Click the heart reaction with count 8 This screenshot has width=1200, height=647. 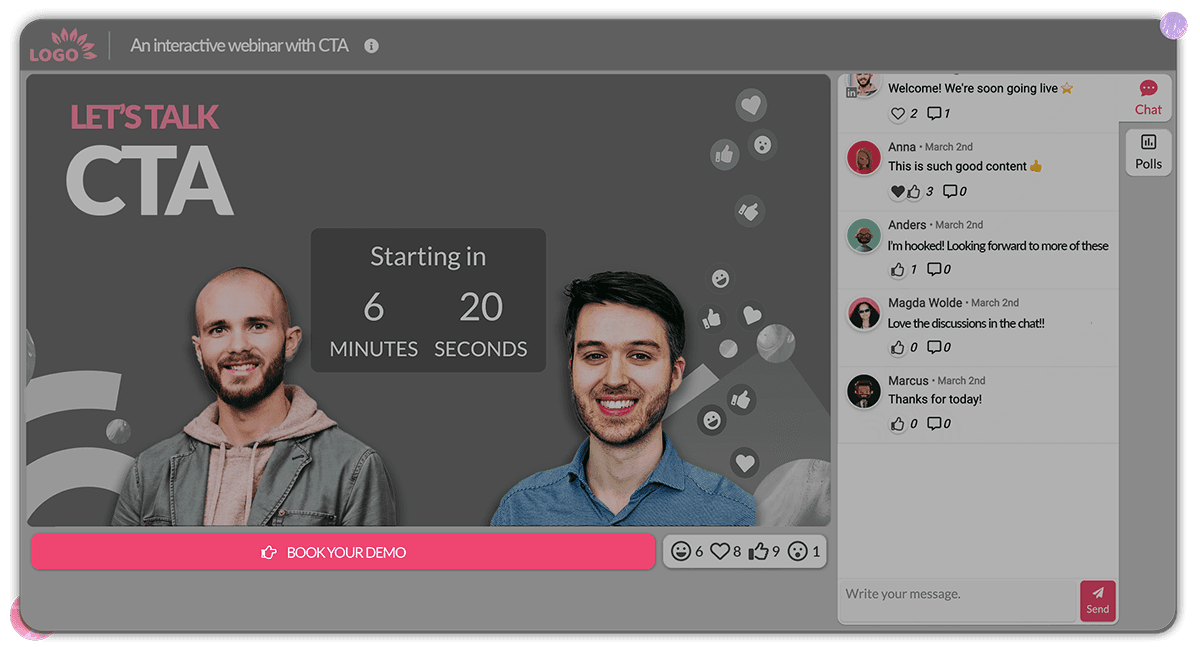[720, 551]
